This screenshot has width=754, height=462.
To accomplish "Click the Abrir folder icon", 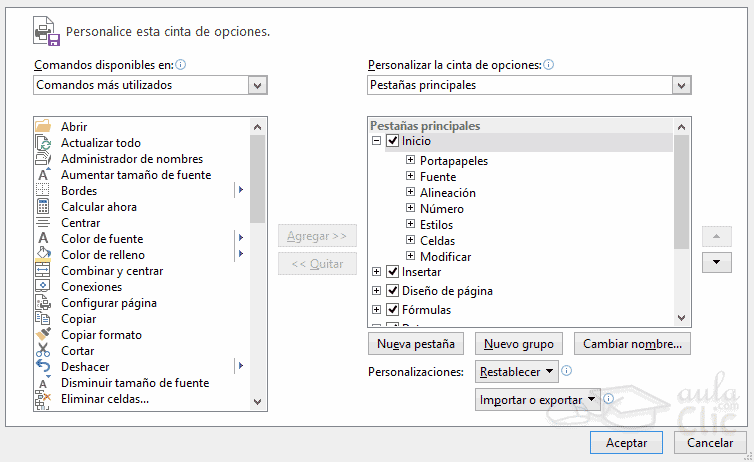I will click(x=43, y=127).
